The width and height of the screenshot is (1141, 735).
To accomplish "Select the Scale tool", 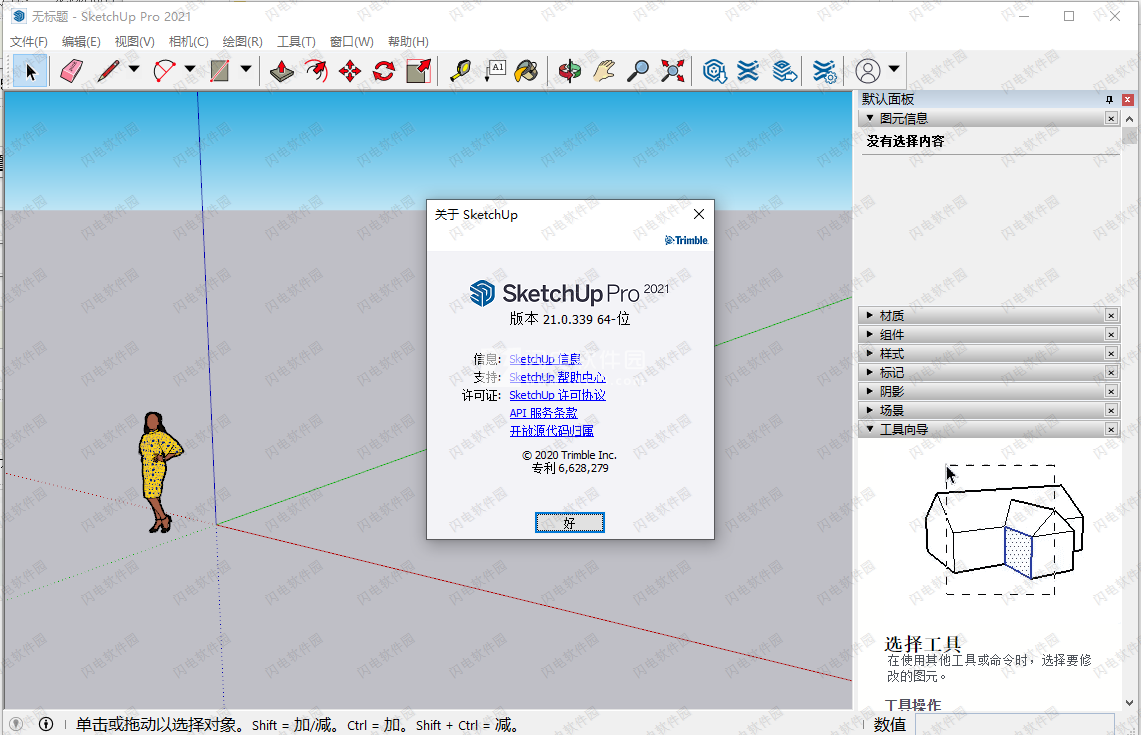I will click(x=418, y=71).
